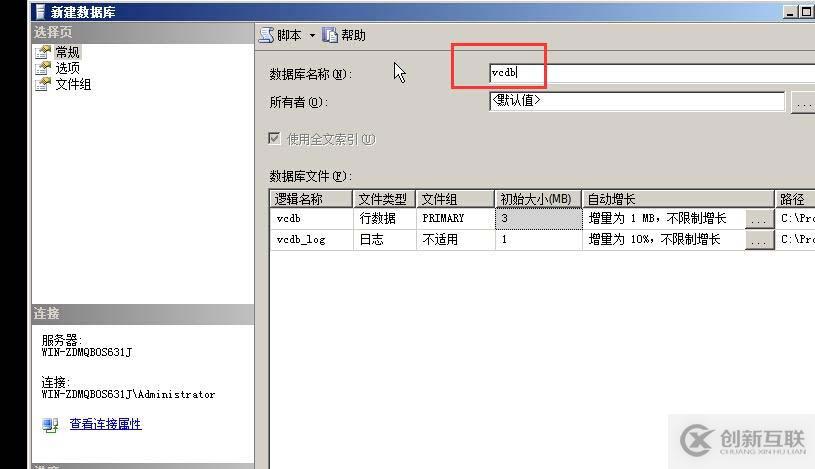Maximize the 新建数据库 window
This screenshot has height=469, width=815.
(x=807, y=11)
